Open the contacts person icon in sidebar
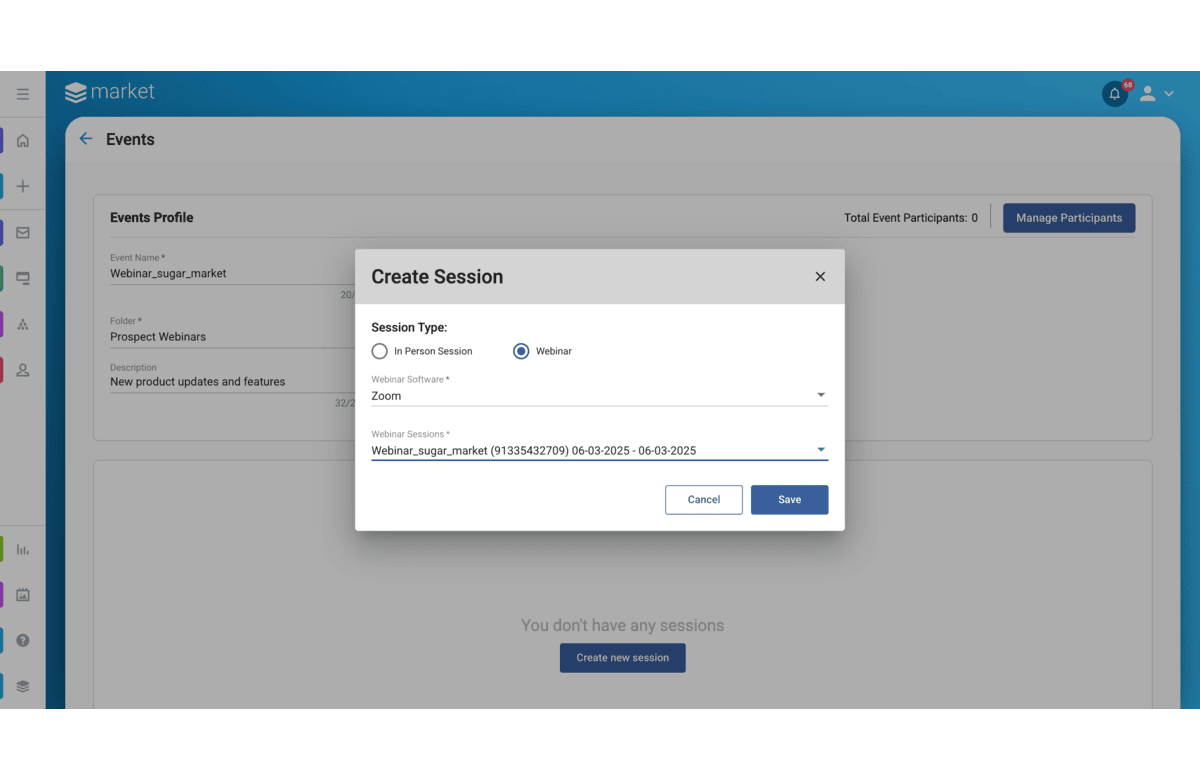Viewport: 1200px width, 780px height. click(23, 370)
